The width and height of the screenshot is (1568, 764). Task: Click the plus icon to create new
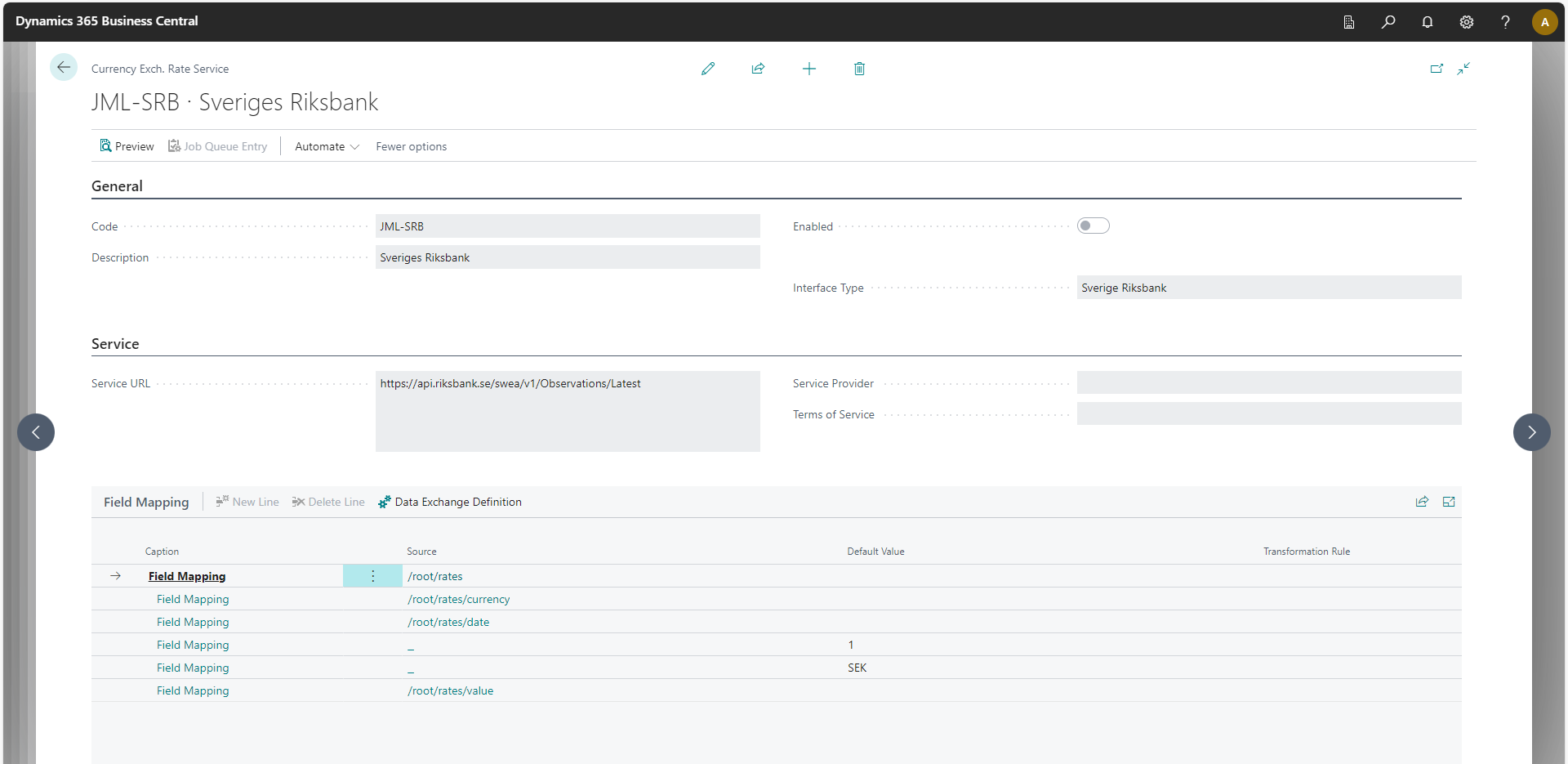pyautogui.click(x=808, y=69)
